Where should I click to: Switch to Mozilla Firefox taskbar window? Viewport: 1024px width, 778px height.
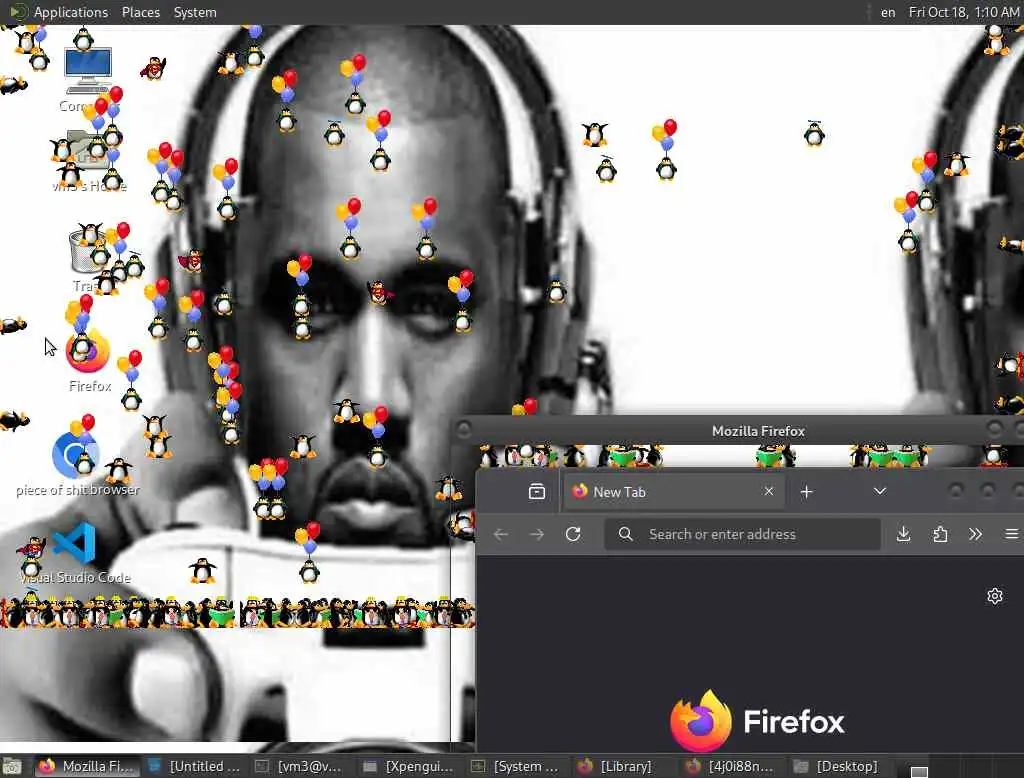pos(88,766)
